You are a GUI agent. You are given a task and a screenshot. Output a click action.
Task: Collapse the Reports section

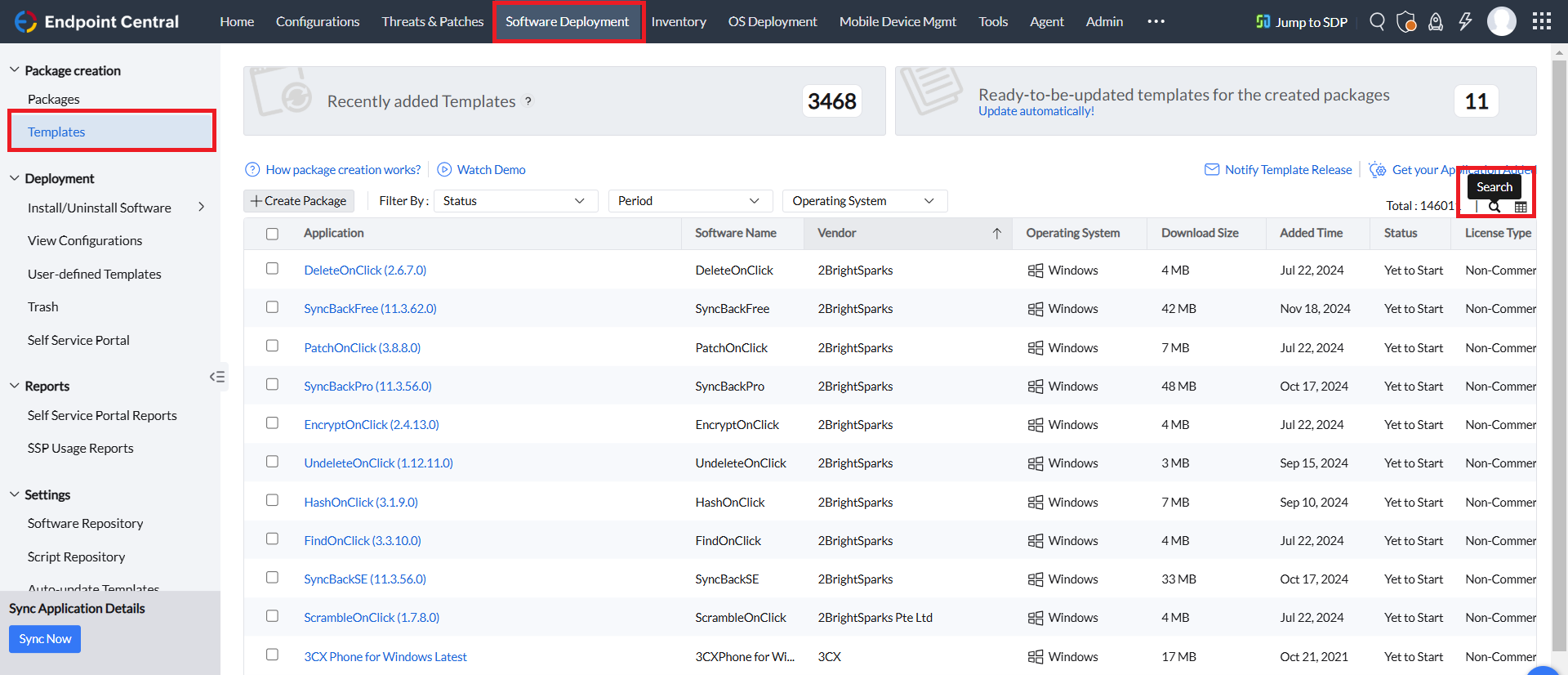[14, 386]
